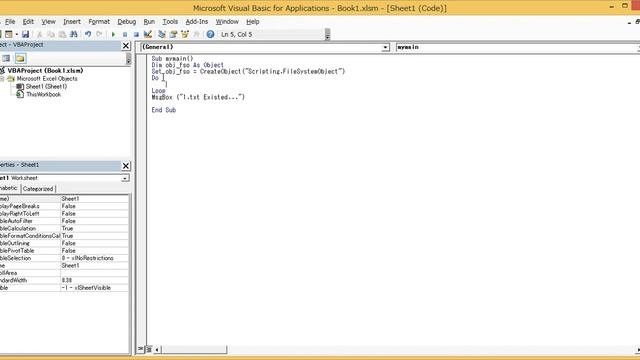Open the File menu
Image resolution: width=640 pixels, height=360 pixels.
10,22
